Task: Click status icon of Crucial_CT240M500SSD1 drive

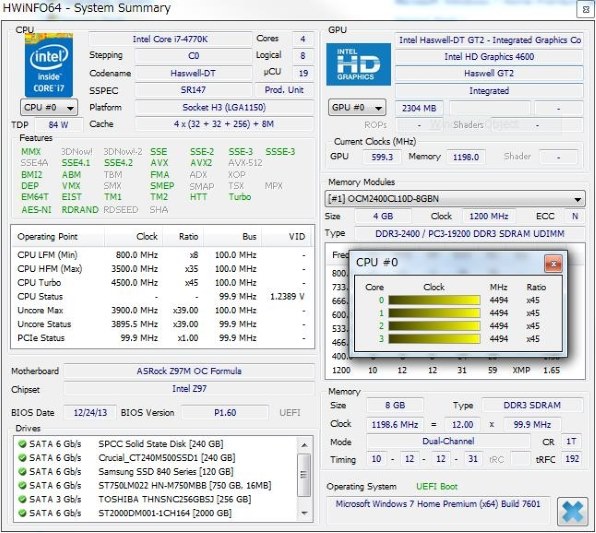Action: [x=22, y=458]
